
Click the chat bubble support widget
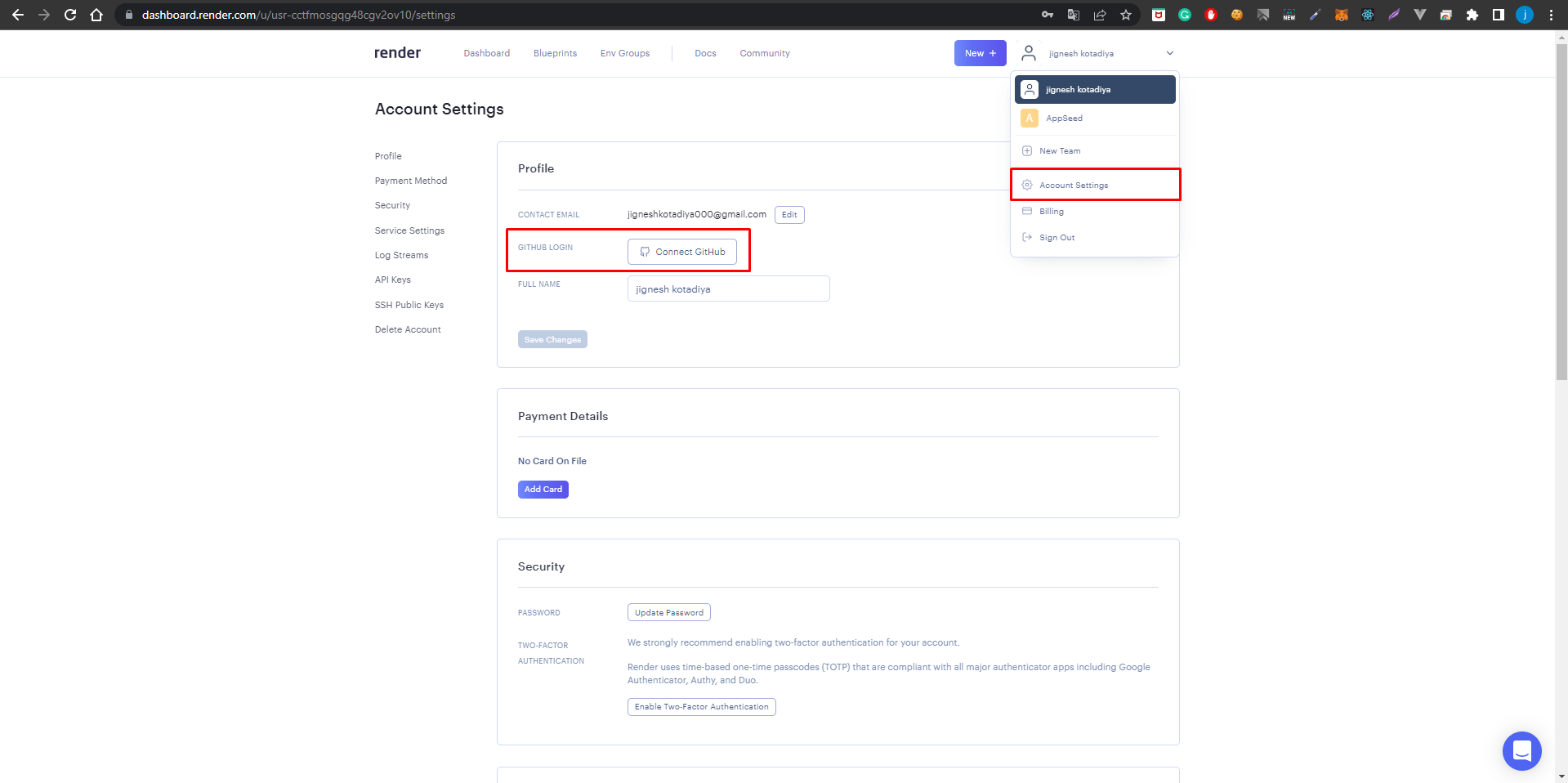coord(1521,751)
